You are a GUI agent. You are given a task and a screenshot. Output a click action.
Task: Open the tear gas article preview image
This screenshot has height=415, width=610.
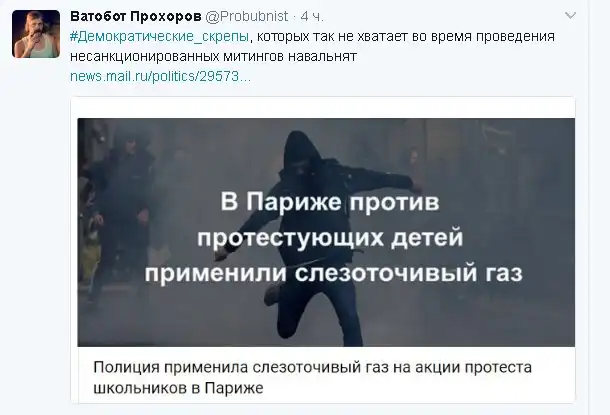[x=326, y=232]
